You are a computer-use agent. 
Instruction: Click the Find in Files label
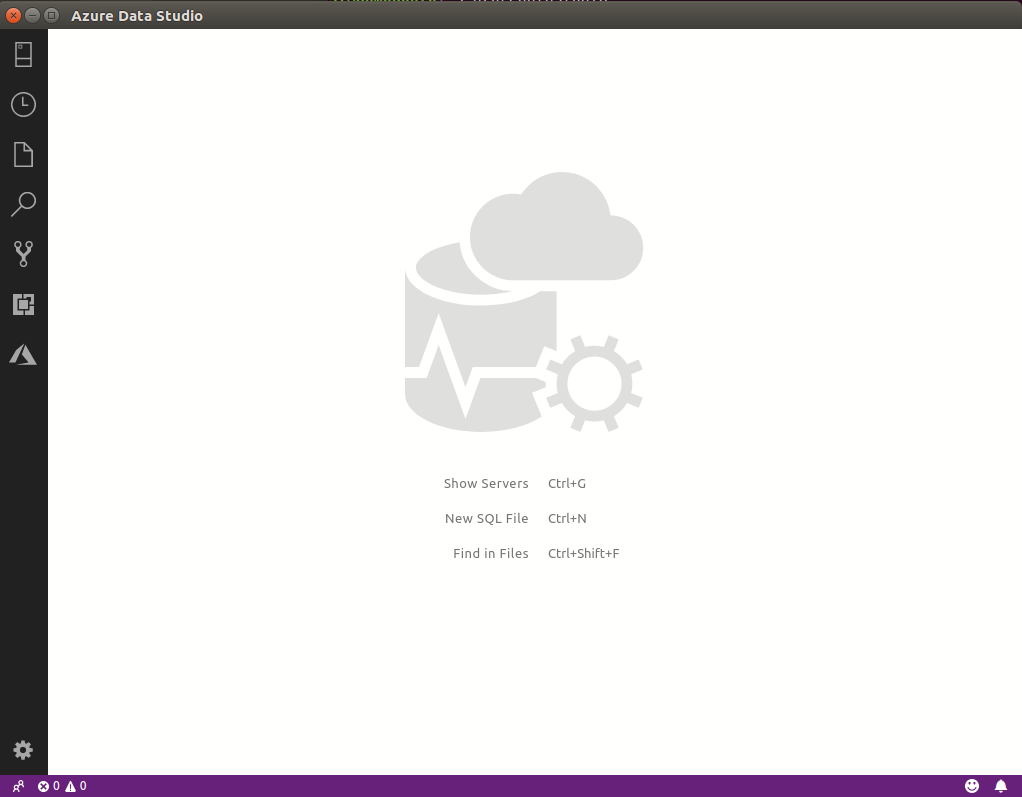[x=491, y=553]
